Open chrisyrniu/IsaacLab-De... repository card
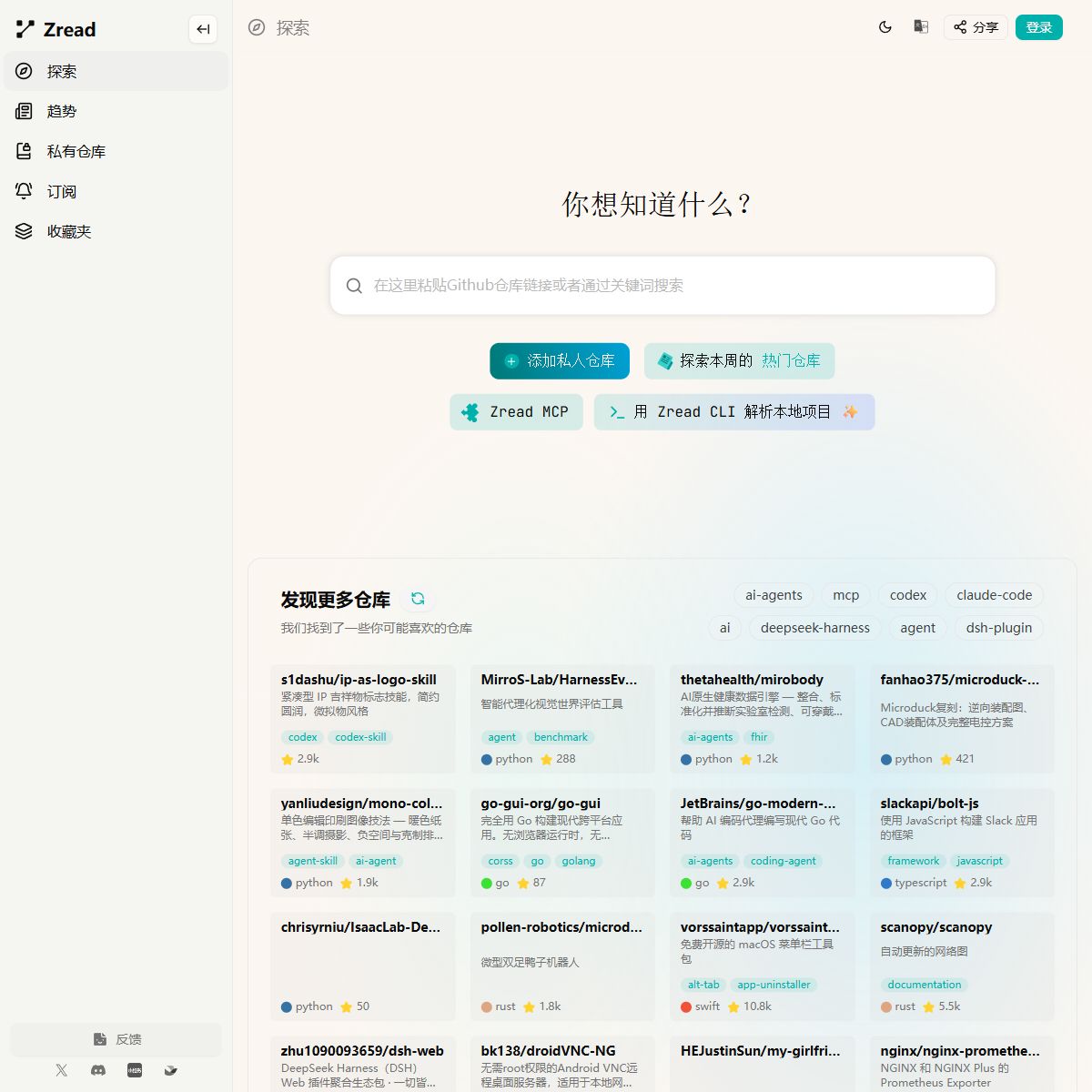 (x=363, y=966)
